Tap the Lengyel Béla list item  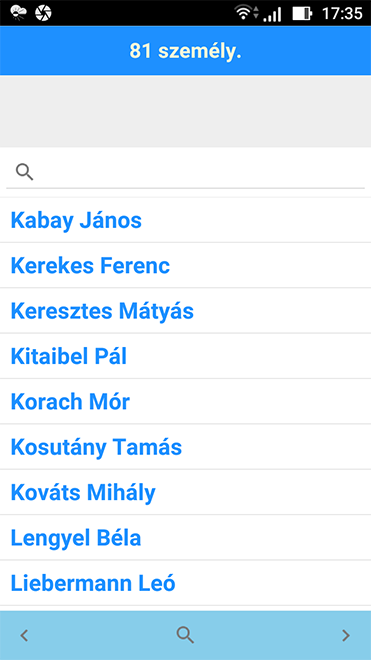pyautogui.click(x=185, y=538)
